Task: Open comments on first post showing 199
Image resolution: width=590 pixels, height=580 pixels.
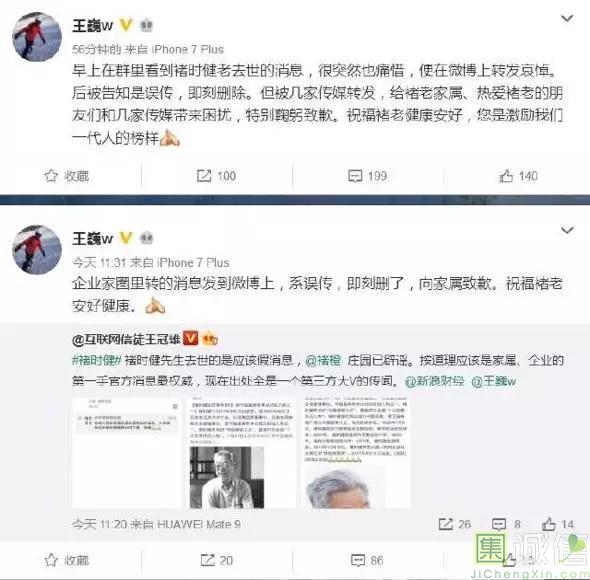Action: click(367, 176)
